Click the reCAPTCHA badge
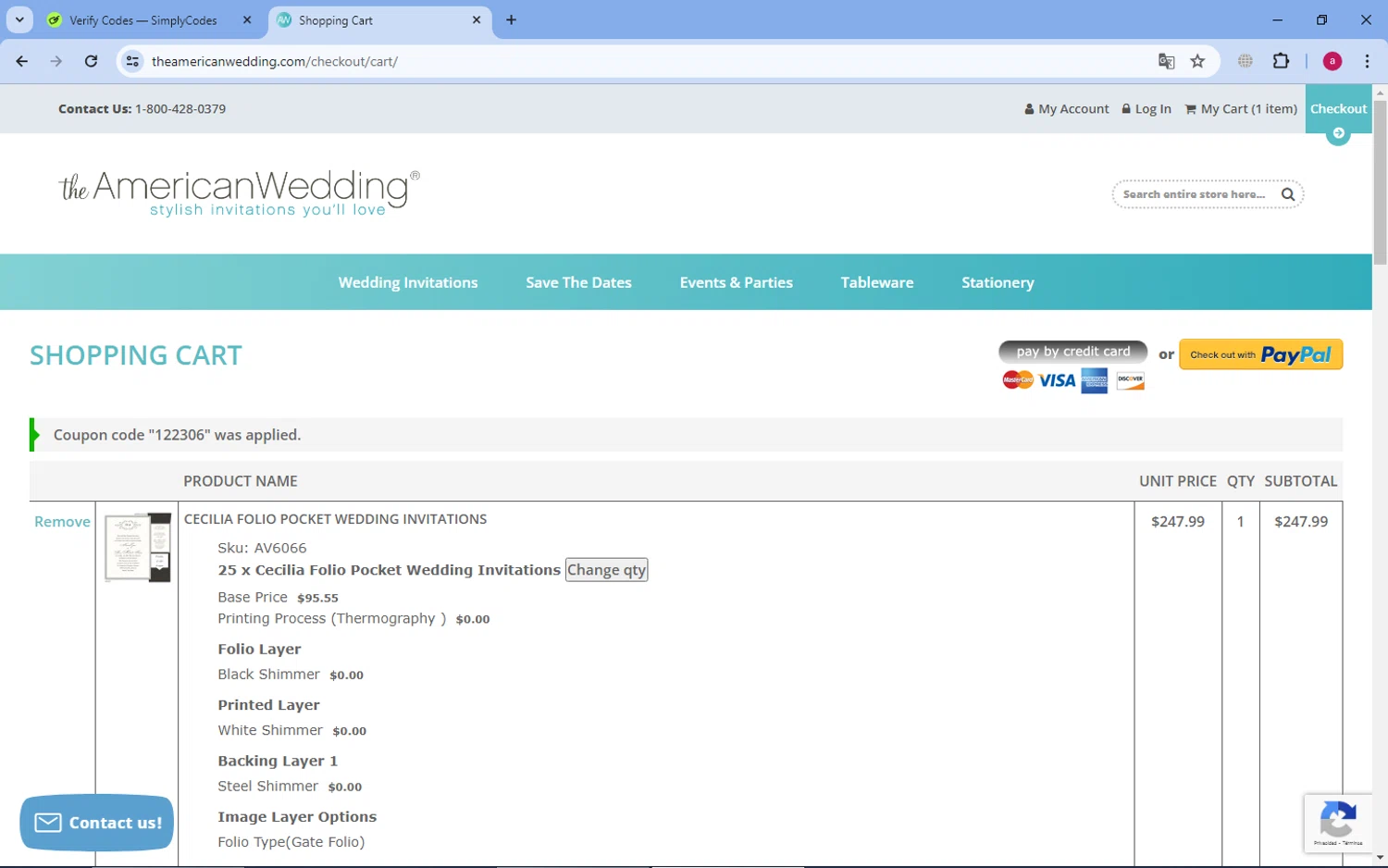This screenshot has width=1388, height=868. point(1338,823)
